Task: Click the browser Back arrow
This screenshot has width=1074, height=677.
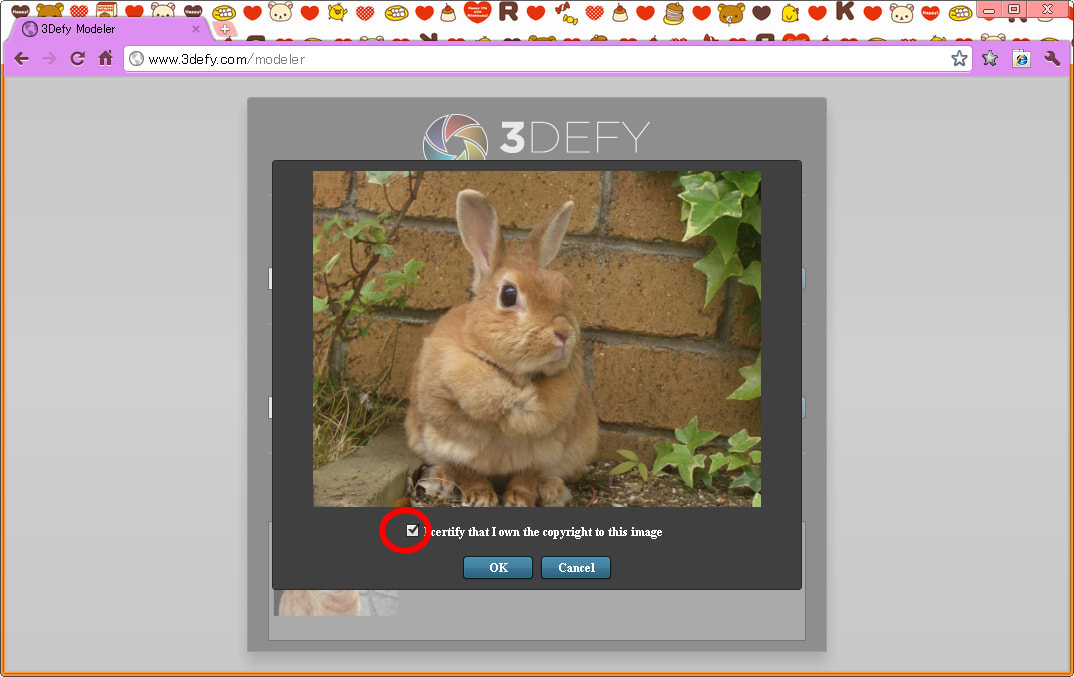Action: [x=21, y=59]
